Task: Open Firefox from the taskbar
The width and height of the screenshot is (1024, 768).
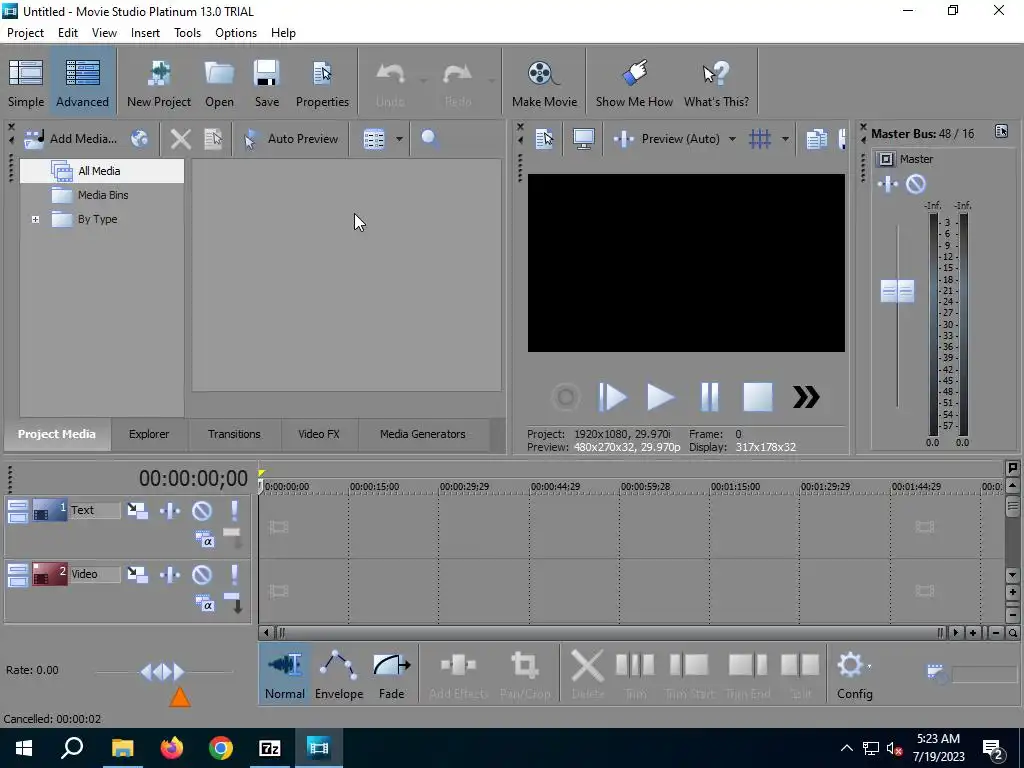Action: pyautogui.click(x=172, y=748)
